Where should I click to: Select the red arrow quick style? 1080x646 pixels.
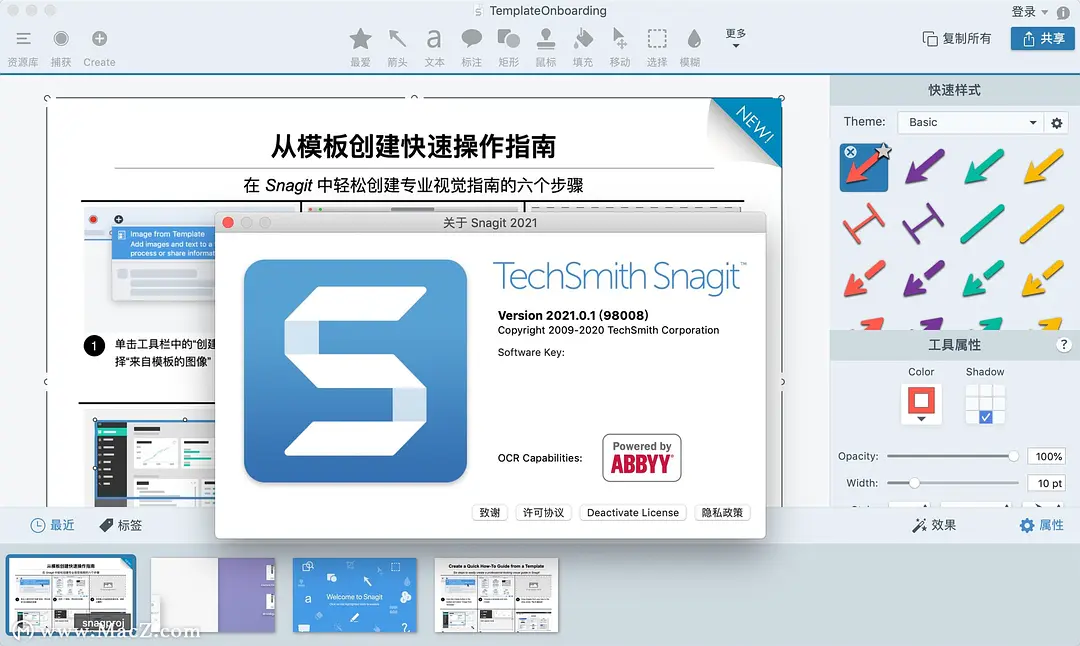(864, 167)
